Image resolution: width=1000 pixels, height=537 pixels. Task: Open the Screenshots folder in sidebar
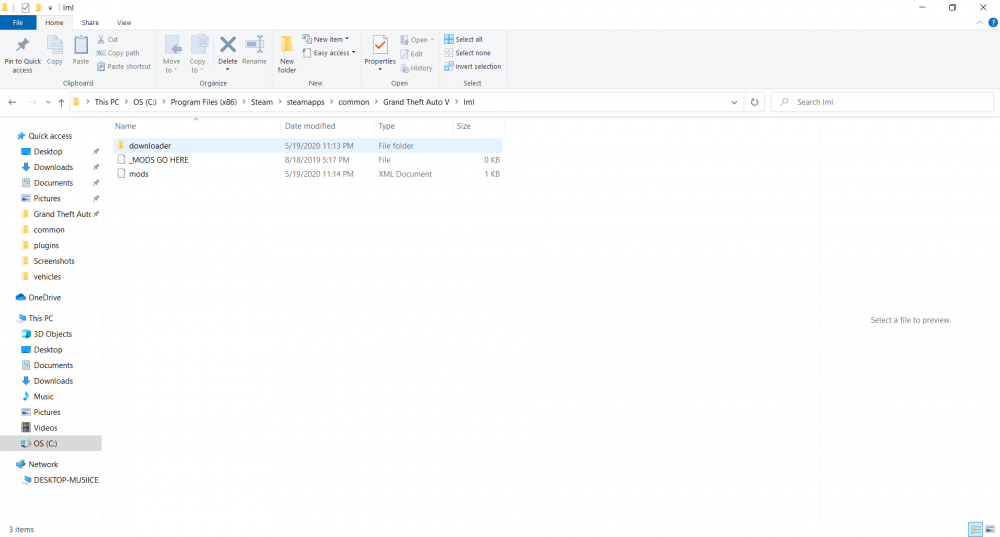[54, 261]
